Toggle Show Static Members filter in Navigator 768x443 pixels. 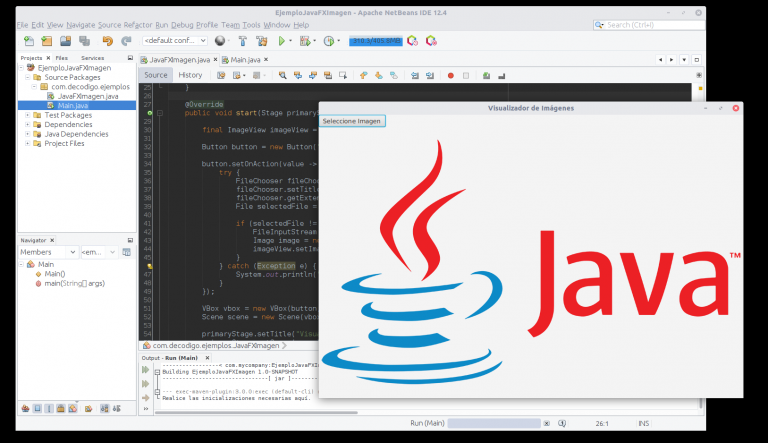click(49, 408)
